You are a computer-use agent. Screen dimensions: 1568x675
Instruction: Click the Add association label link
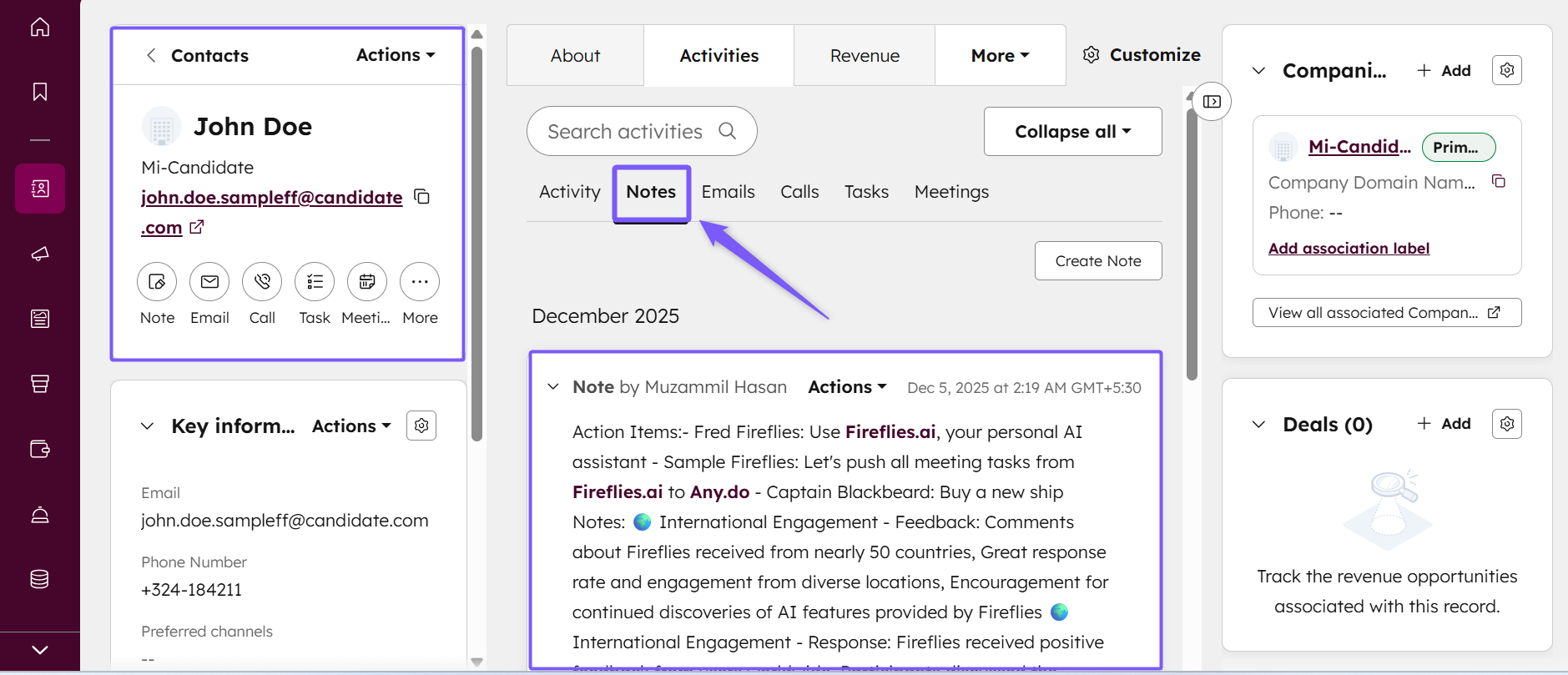pos(1349,249)
